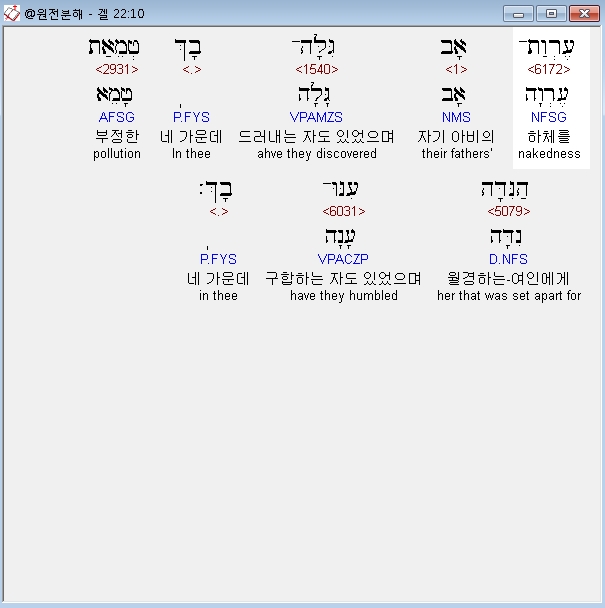This screenshot has width=605, height=608.
Task: Select the highlighted gloss 'nakedness'
Action: [549, 154]
